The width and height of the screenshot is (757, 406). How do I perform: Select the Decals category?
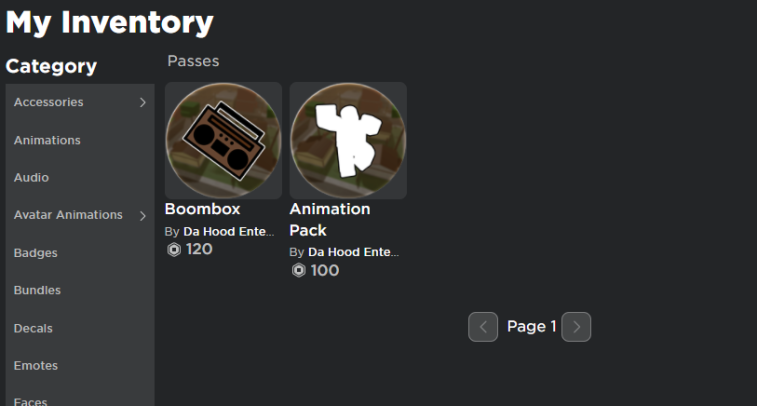point(33,328)
